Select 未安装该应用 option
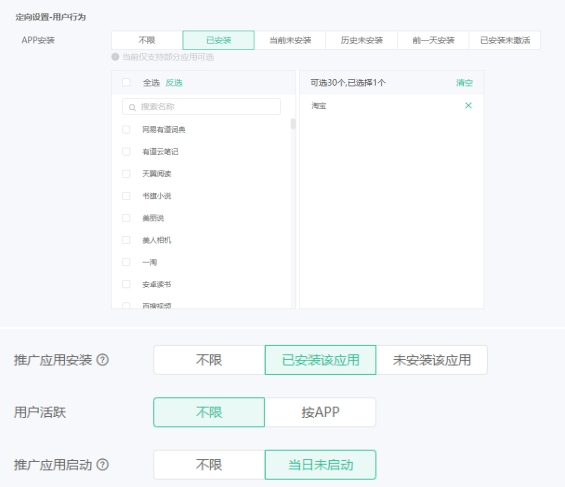 432,360
